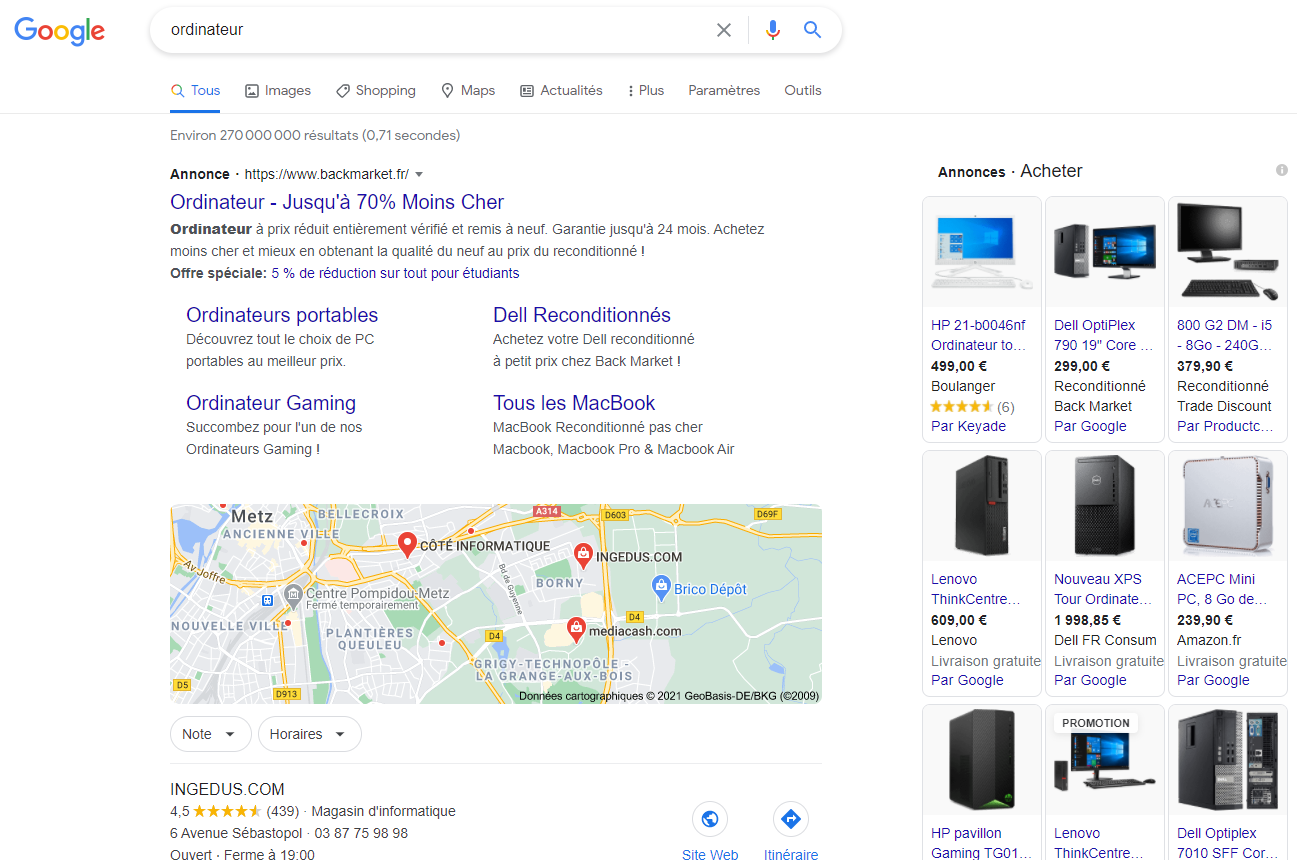Viewport: 1297px width, 860px height.
Task: Clear the search box with X icon
Action: pos(724,30)
